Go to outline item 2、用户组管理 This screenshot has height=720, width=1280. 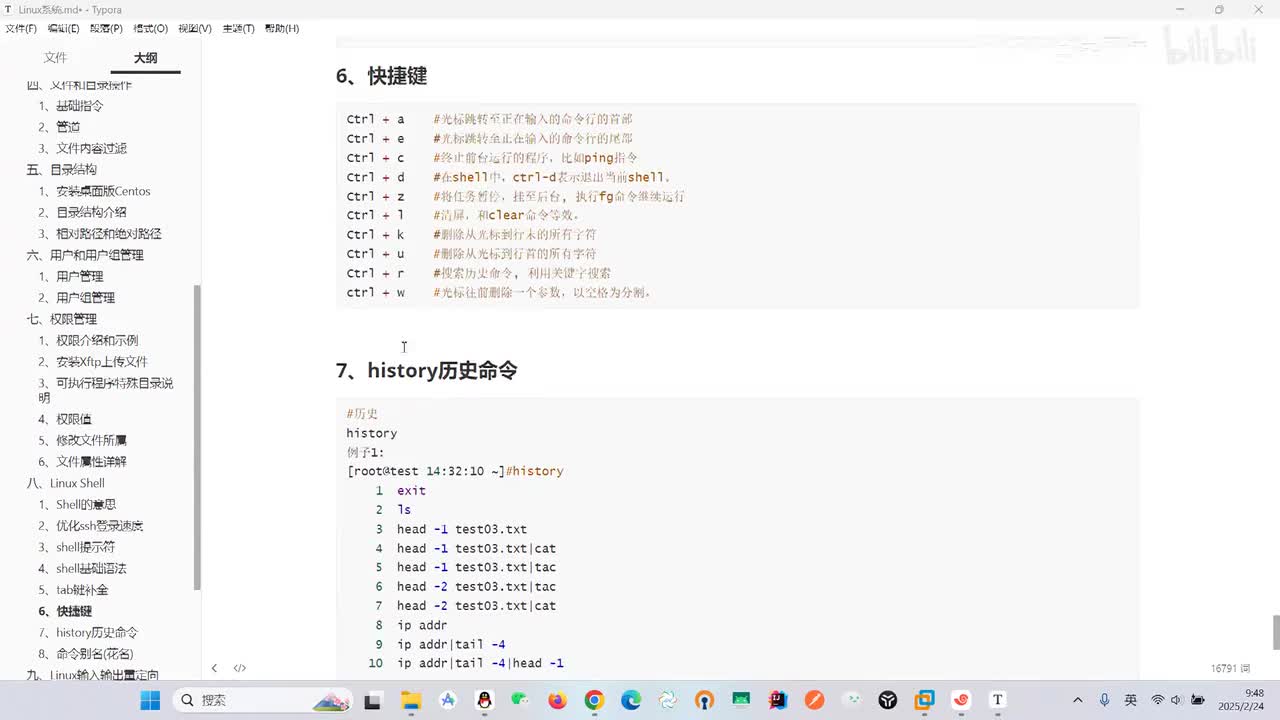click(77, 298)
